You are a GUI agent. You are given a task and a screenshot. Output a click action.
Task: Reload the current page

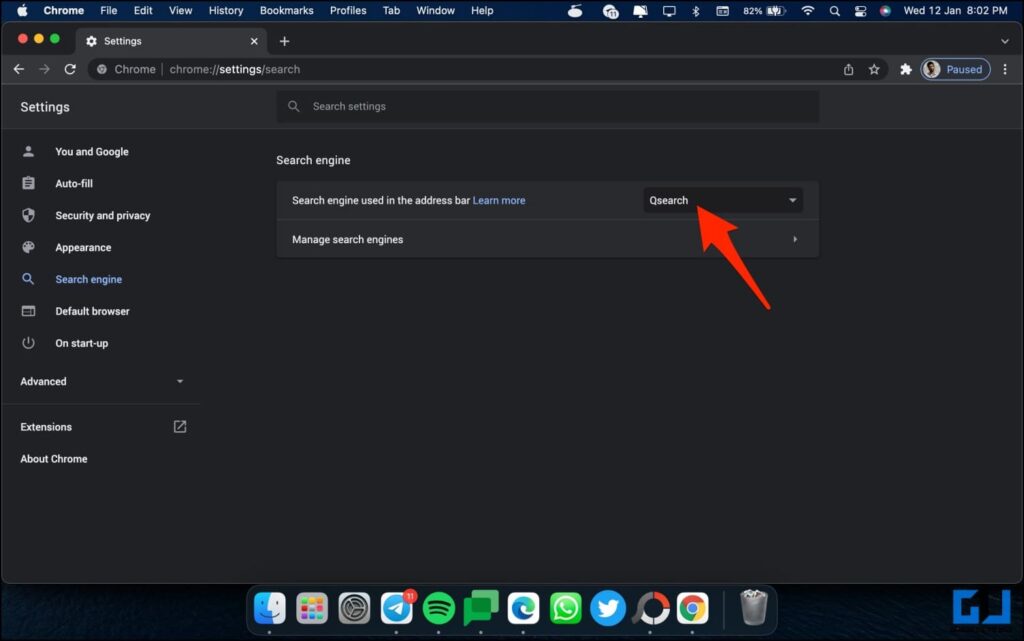(x=70, y=69)
